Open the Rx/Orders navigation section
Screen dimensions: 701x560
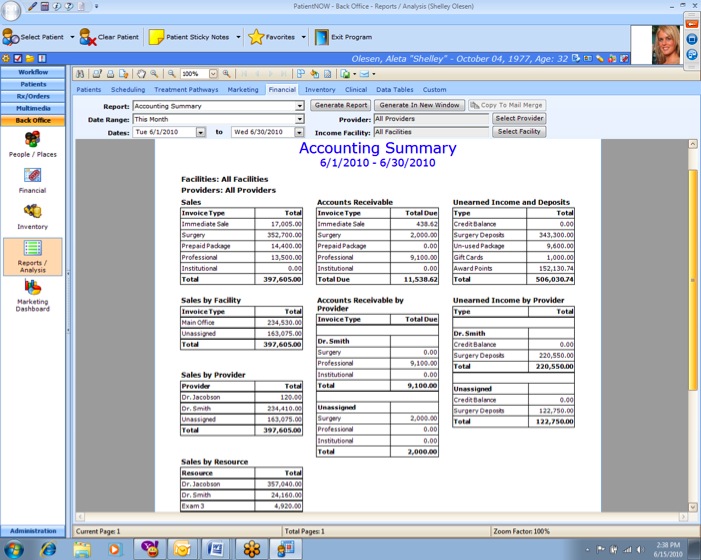pos(33,96)
